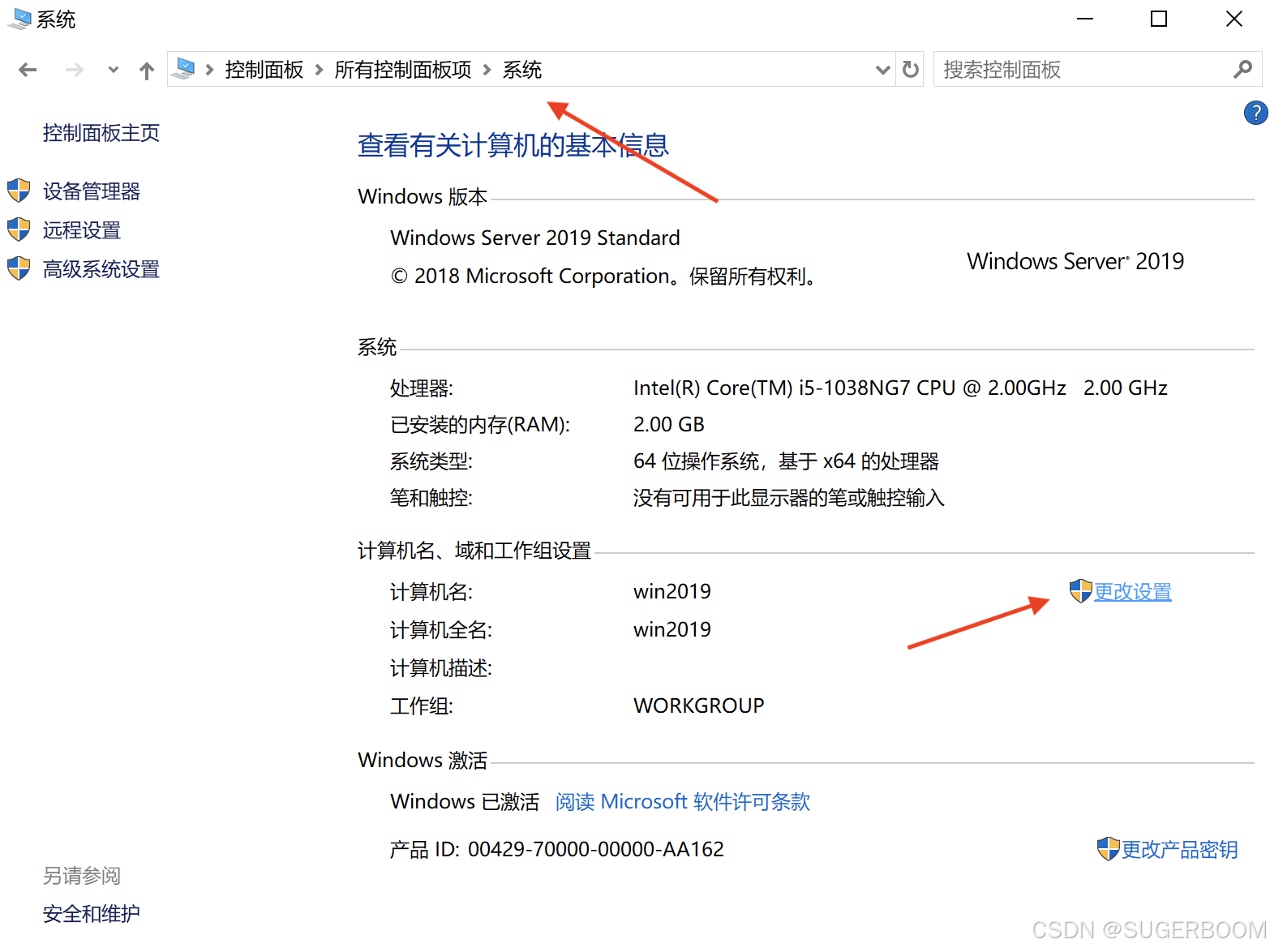
Task: Click the Forward navigation arrow
Action: [74, 70]
